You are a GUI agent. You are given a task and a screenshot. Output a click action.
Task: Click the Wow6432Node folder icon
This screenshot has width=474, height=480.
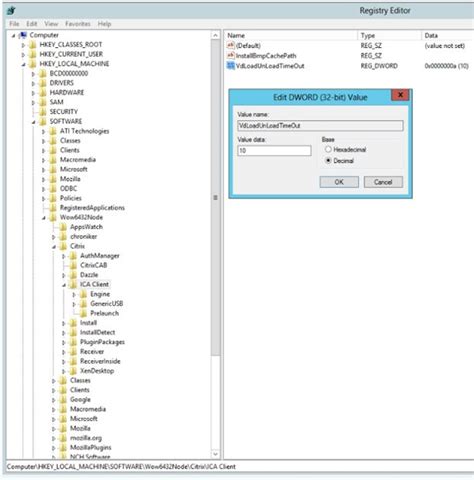pyautogui.click(x=53, y=218)
